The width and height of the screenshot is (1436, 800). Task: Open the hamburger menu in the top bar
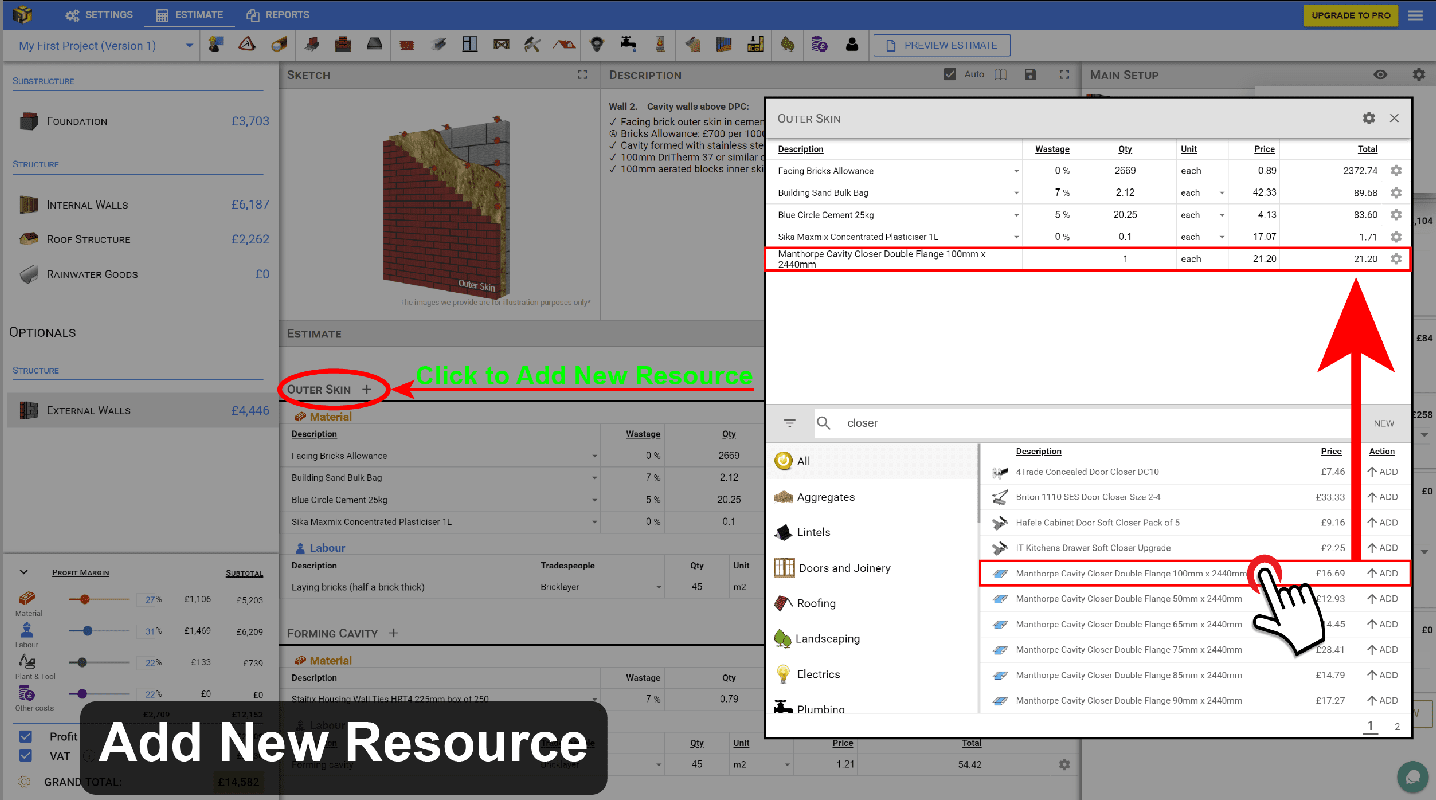coord(1415,15)
